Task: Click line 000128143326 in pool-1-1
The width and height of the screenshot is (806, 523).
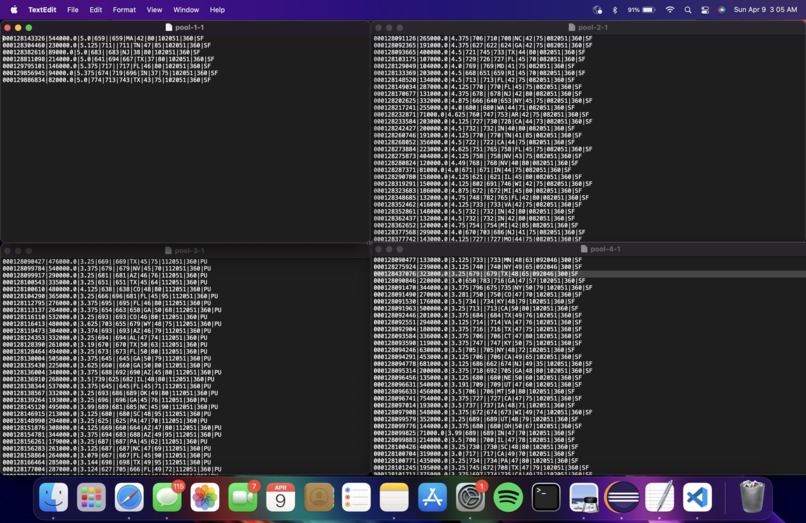Action: pyautogui.click(x=103, y=39)
